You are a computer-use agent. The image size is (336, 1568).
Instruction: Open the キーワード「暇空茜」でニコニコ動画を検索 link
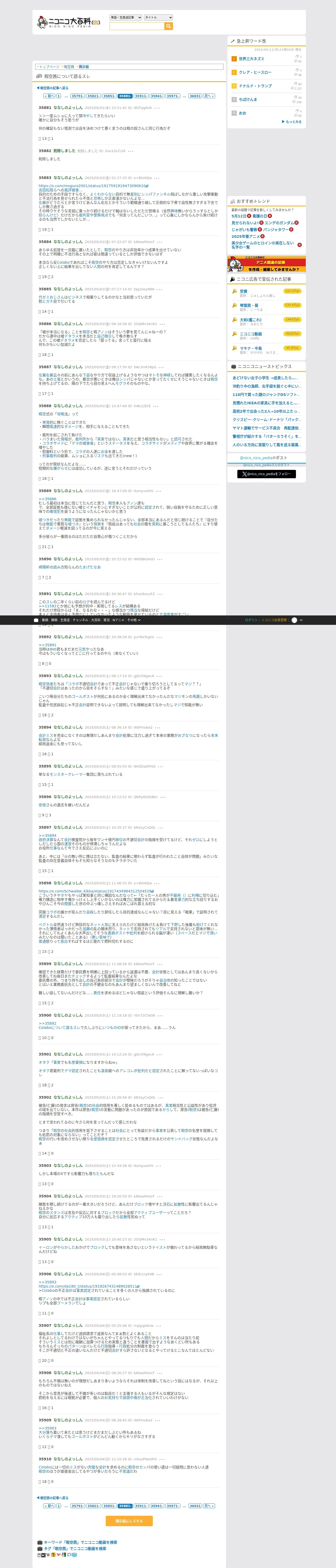point(81,1542)
